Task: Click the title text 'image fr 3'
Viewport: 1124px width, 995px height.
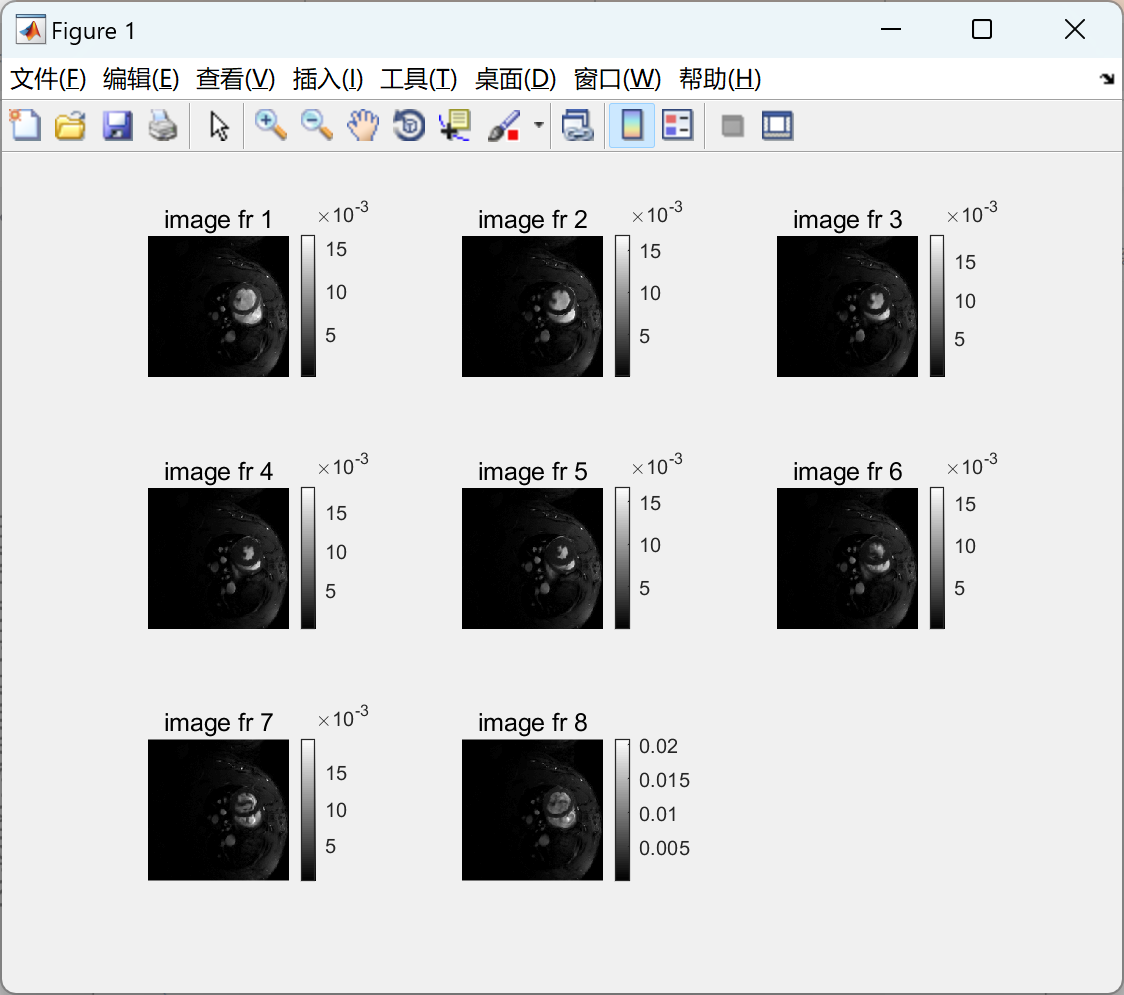Action: tap(847, 219)
